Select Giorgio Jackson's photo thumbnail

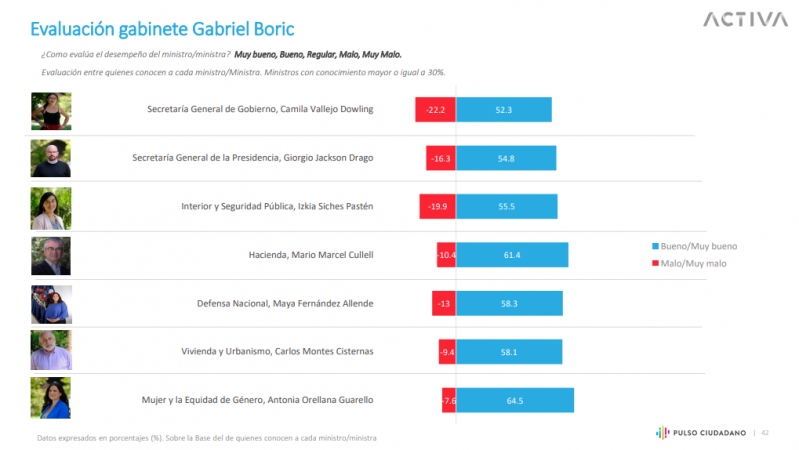(x=51, y=158)
